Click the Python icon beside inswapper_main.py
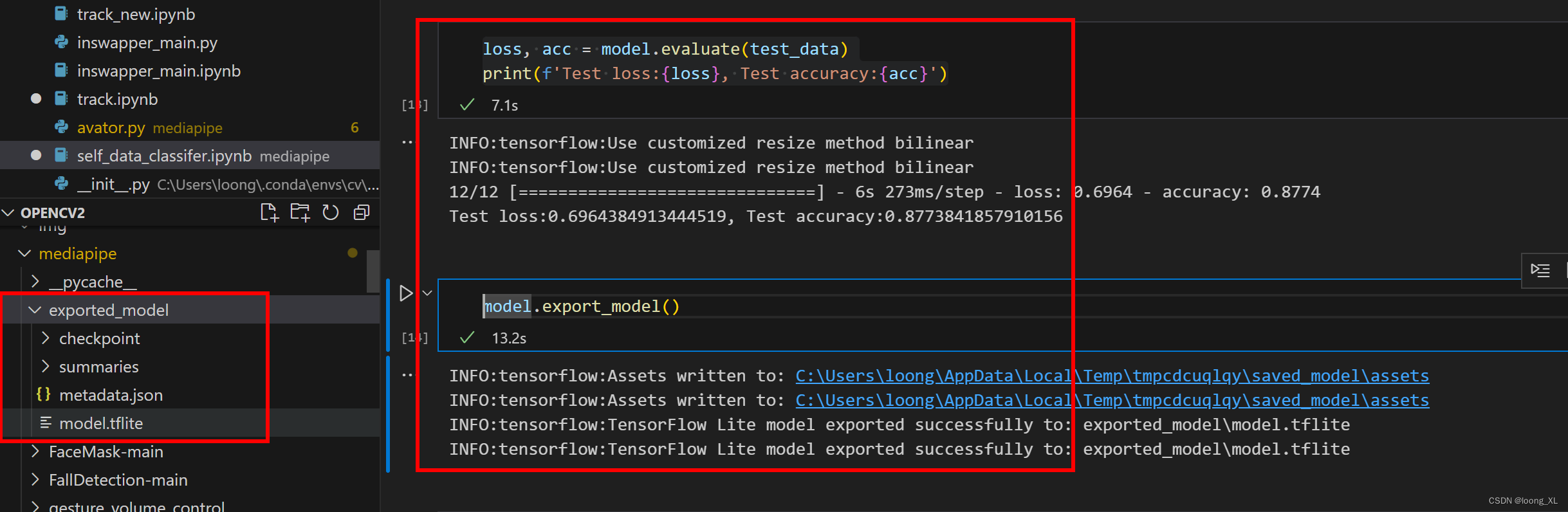Image resolution: width=1568 pixels, height=512 pixels. click(x=61, y=42)
